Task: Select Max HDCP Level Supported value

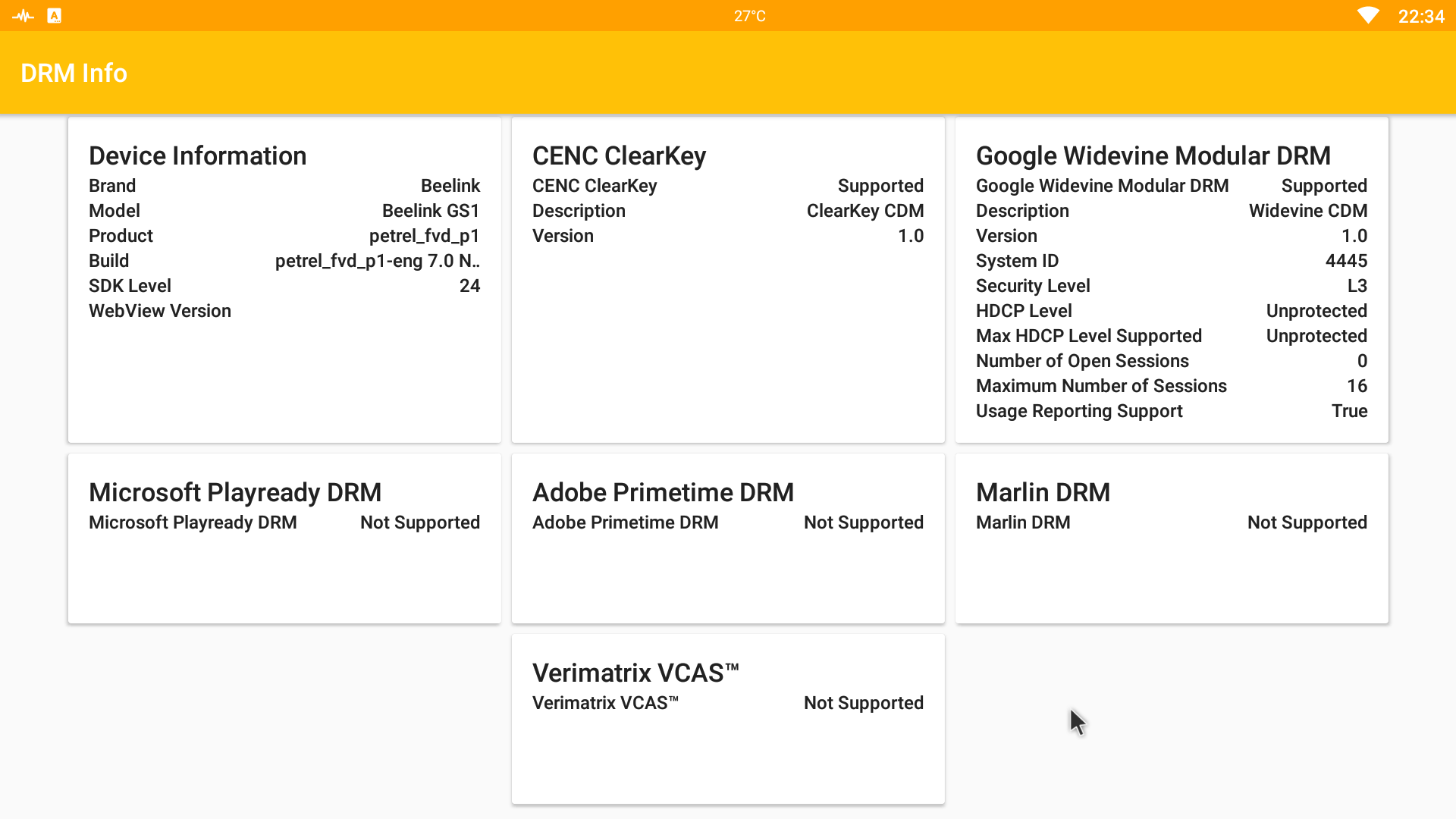Action: click(1316, 336)
